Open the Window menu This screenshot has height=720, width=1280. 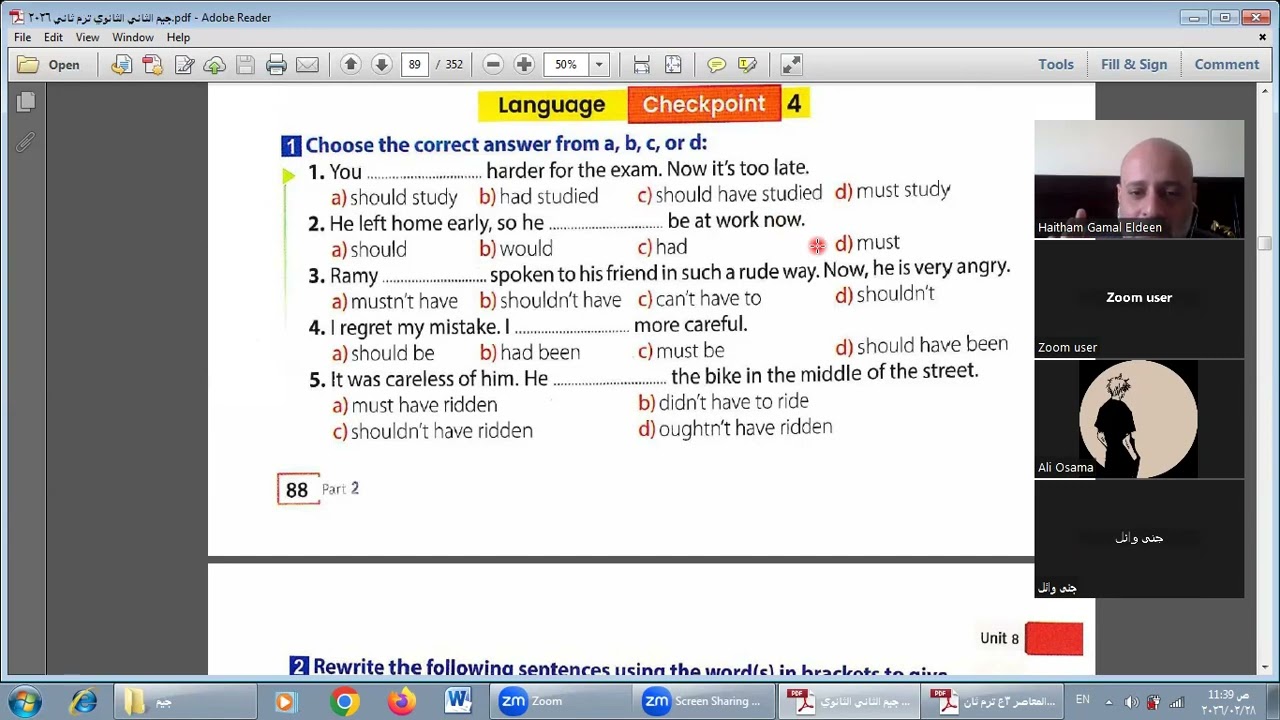point(133,37)
